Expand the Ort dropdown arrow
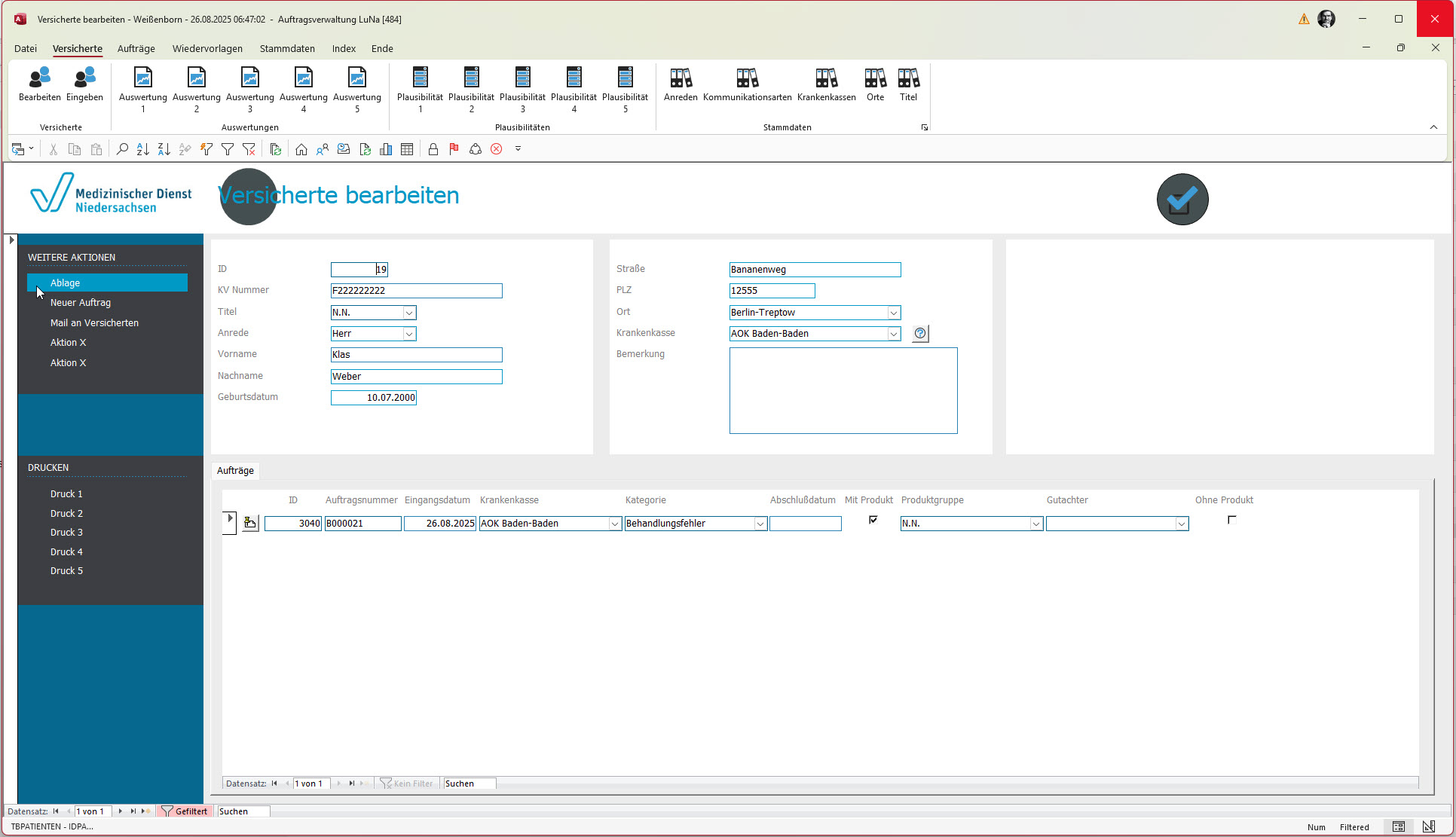The image size is (1456, 837). coord(893,313)
